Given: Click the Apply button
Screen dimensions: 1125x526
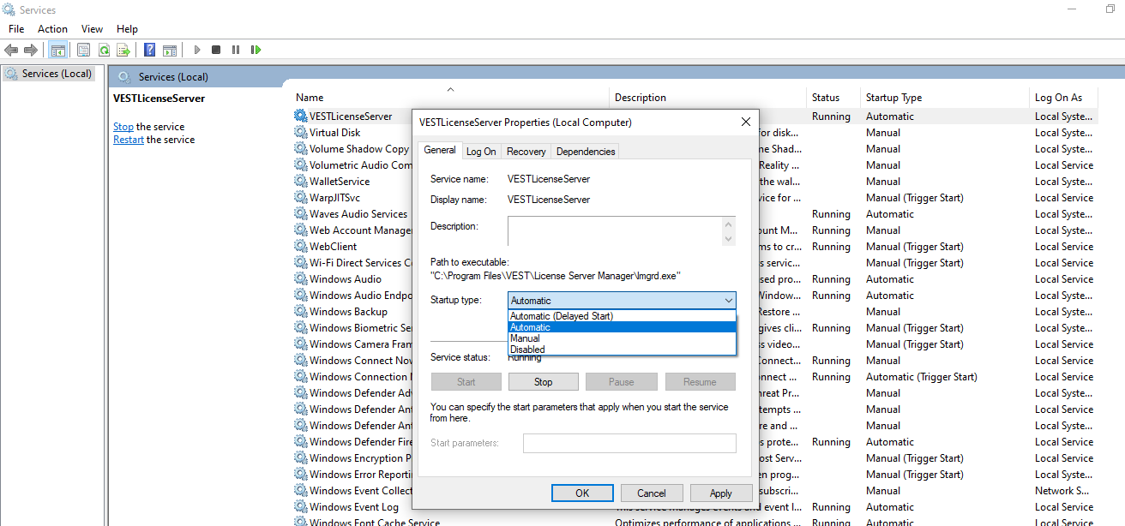Looking at the screenshot, I should 720,493.
